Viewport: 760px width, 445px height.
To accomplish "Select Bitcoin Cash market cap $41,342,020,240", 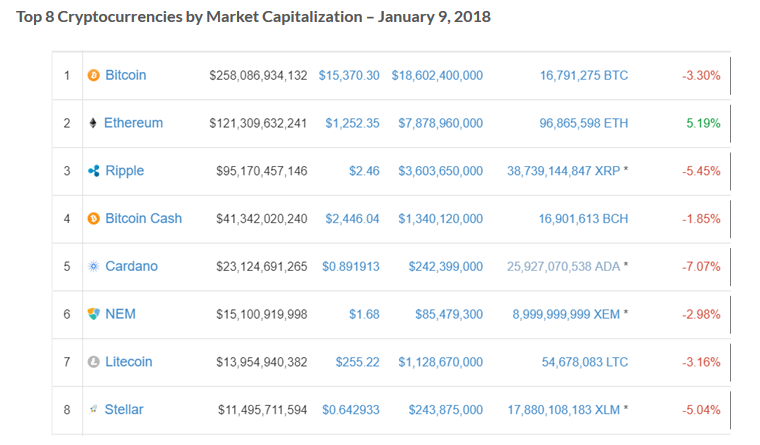I will pyautogui.click(x=262, y=219).
